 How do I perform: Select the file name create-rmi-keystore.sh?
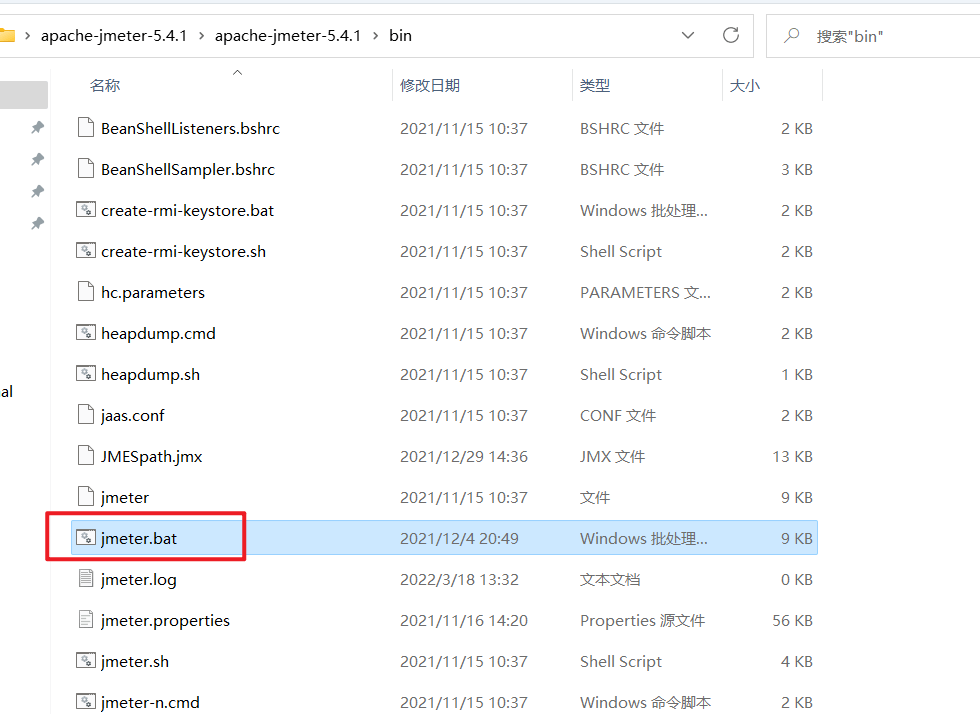point(184,251)
